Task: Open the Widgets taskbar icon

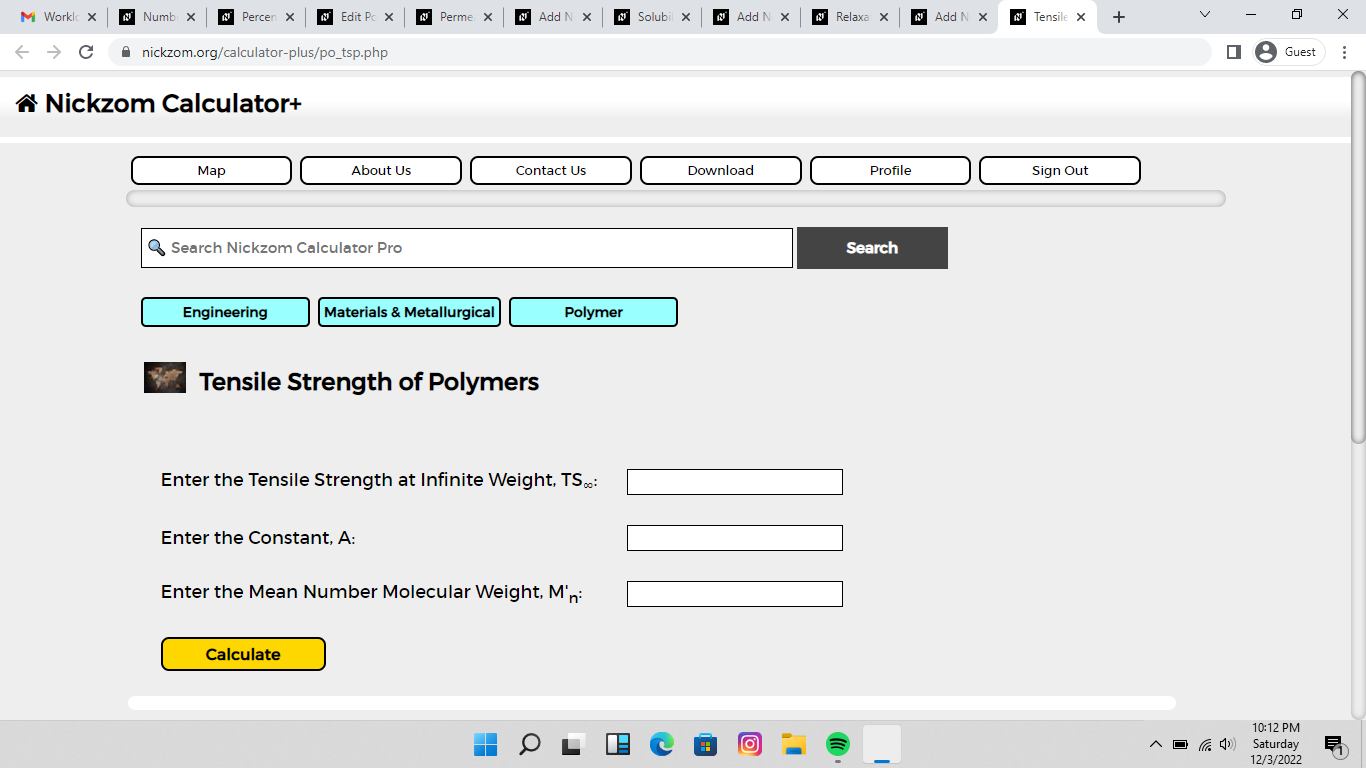Action: [x=618, y=744]
